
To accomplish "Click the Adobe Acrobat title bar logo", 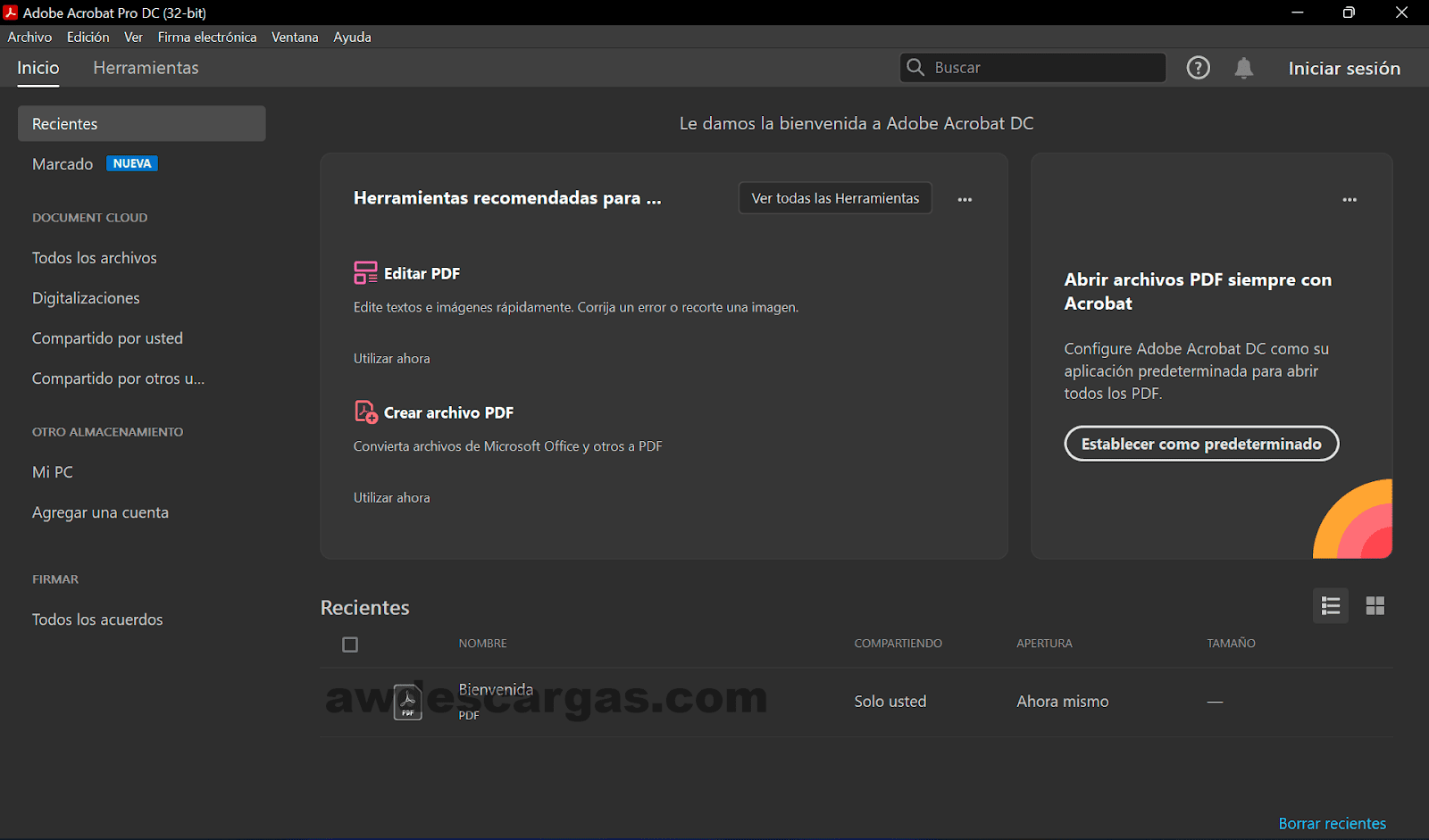I will (x=11, y=12).
